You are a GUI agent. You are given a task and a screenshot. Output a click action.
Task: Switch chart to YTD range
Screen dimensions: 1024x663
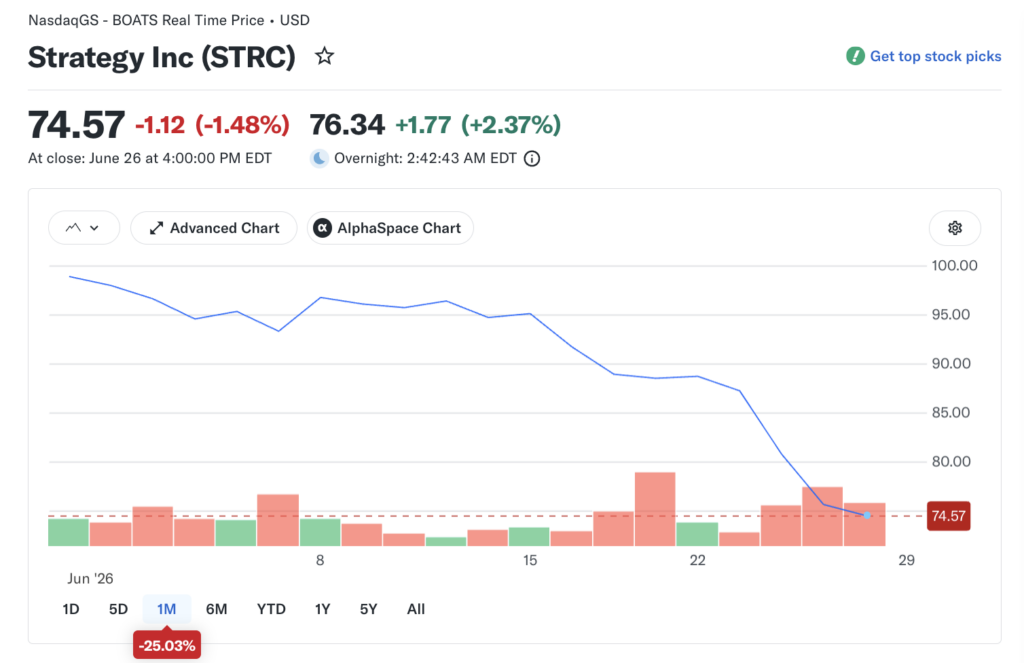271,609
